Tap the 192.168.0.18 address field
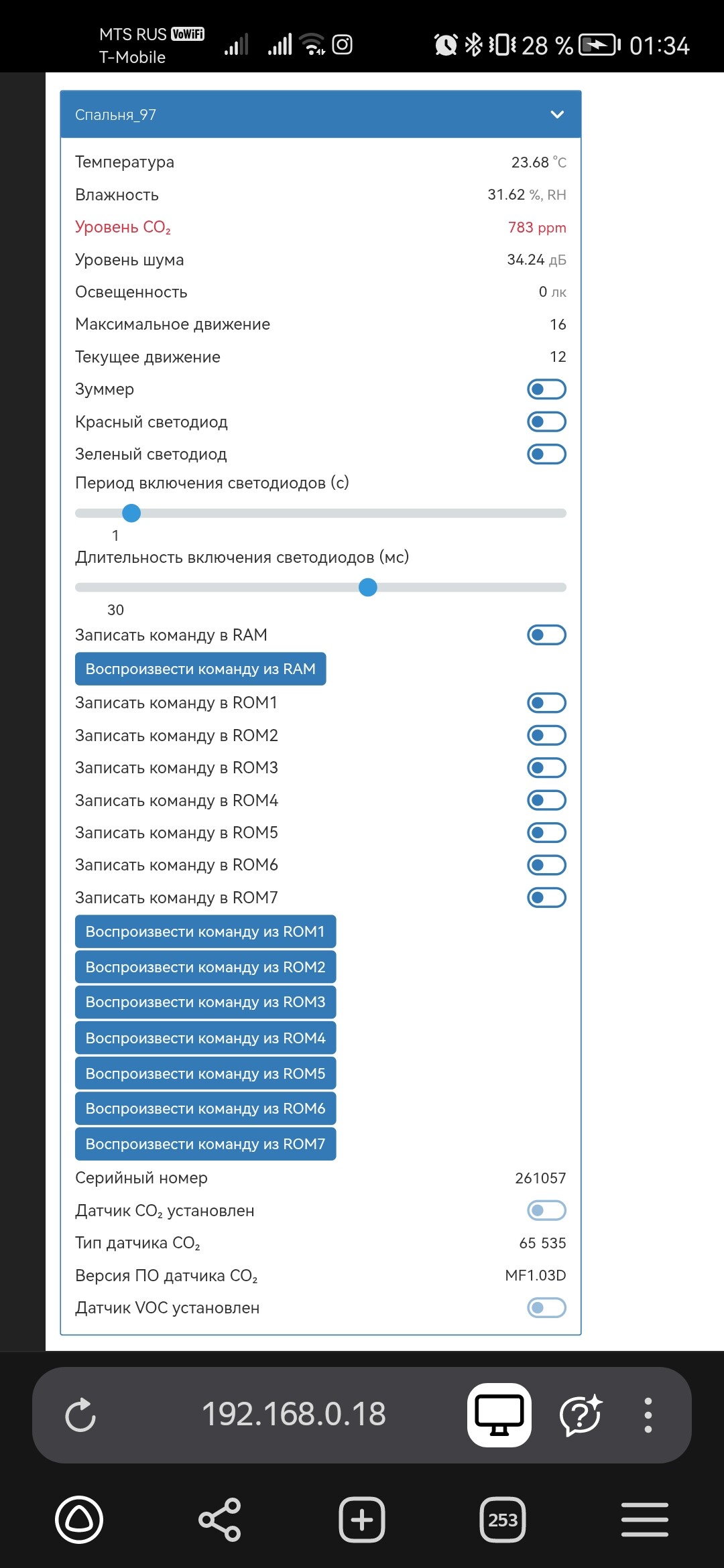The image size is (724, 1568). pos(294,1415)
